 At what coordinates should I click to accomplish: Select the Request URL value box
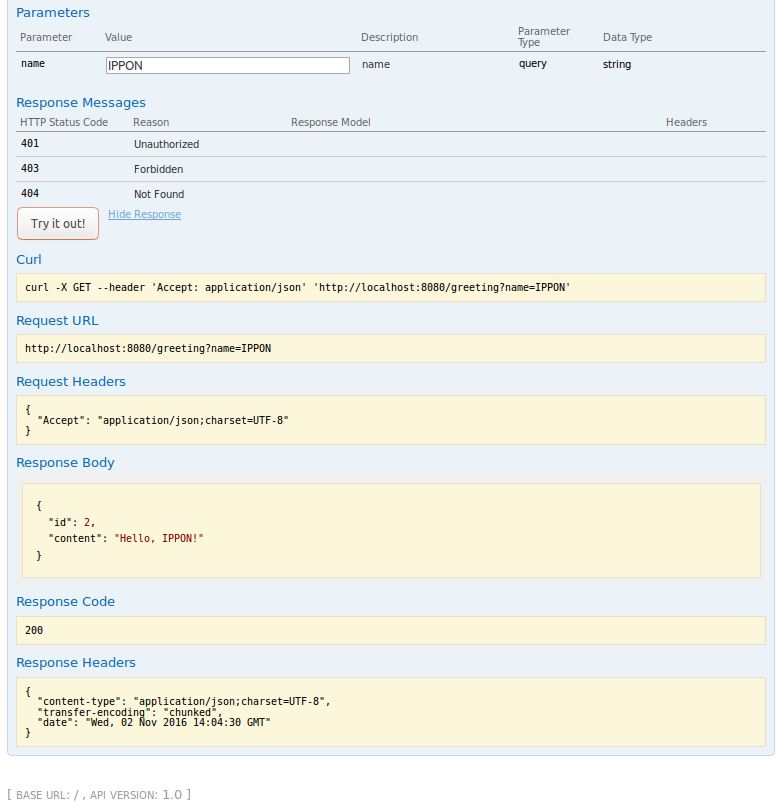pyautogui.click(x=391, y=349)
